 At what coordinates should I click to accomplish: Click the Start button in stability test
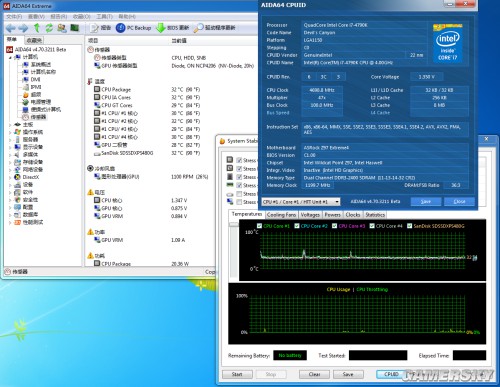point(237,374)
